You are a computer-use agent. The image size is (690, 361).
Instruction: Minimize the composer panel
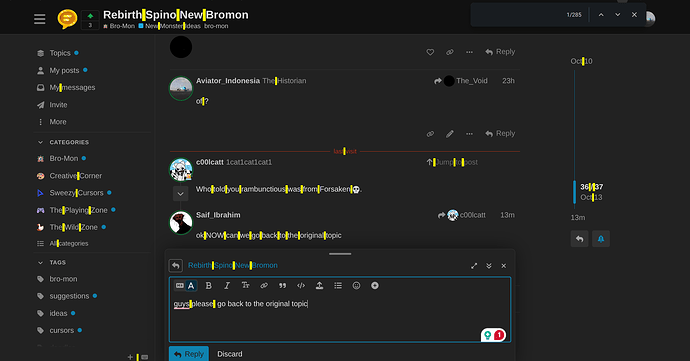click(488, 266)
